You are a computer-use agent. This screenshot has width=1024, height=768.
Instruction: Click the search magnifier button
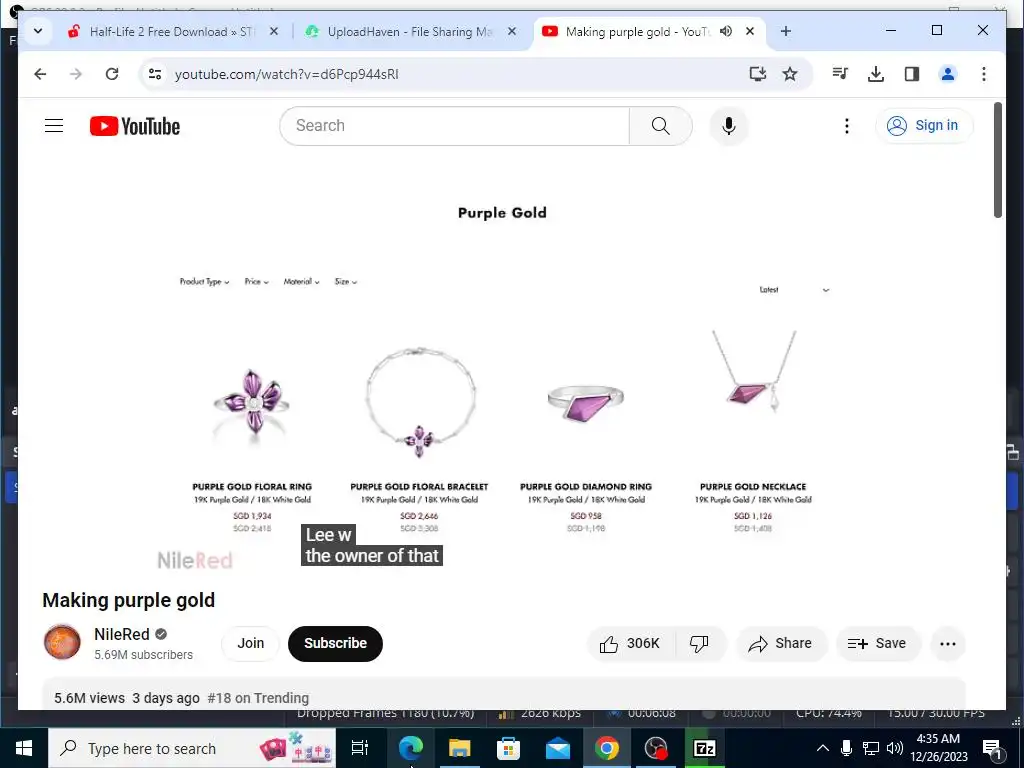pos(660,125)
